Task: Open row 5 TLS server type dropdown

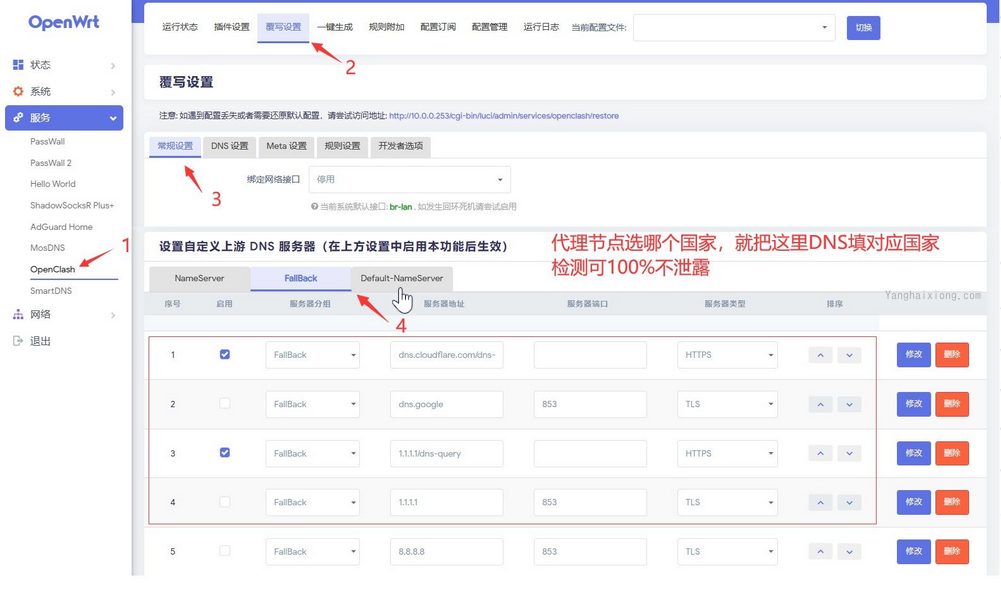Action: [727, 552]
